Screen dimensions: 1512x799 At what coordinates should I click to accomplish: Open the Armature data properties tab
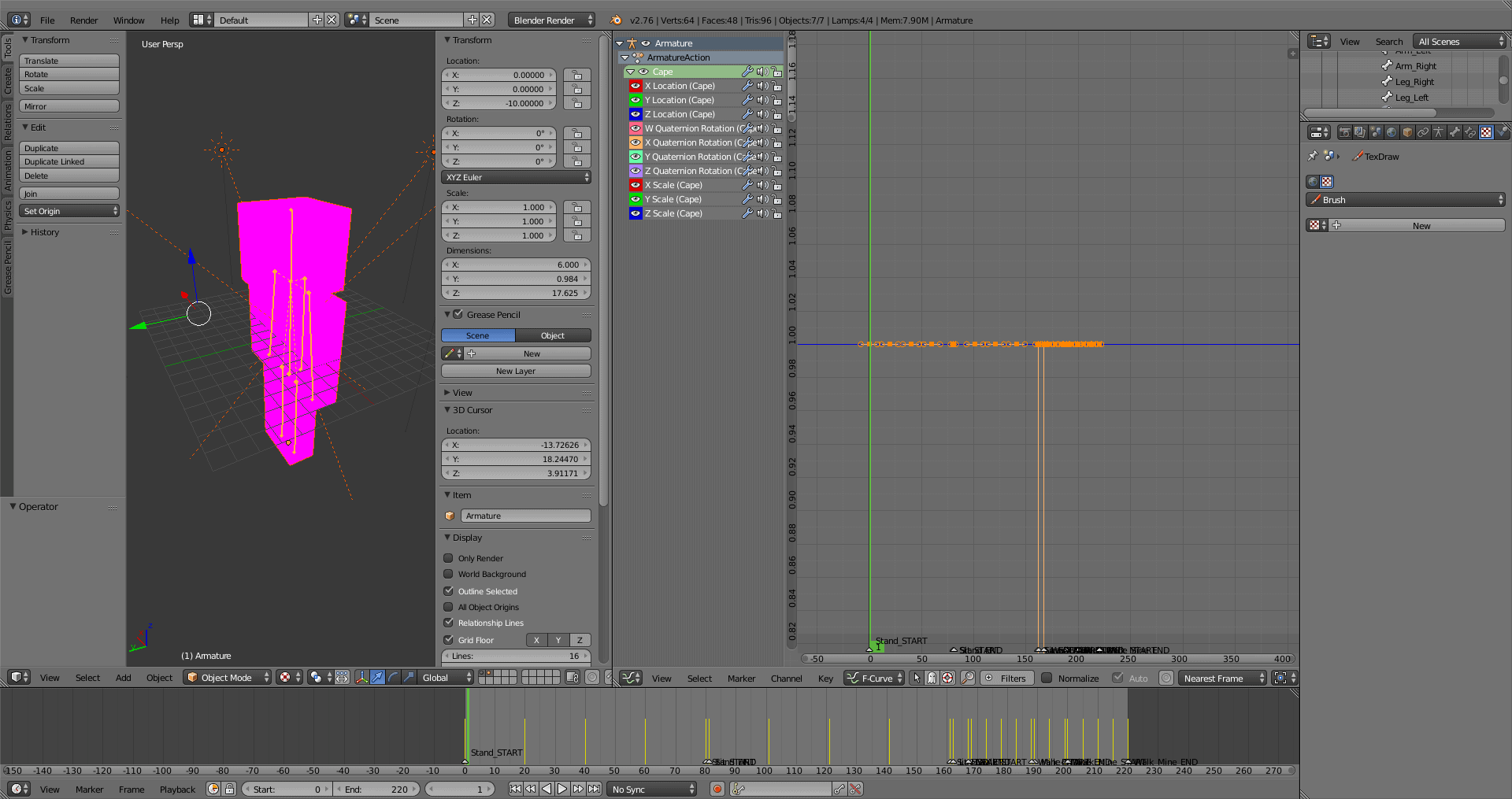coord(1439,132)
